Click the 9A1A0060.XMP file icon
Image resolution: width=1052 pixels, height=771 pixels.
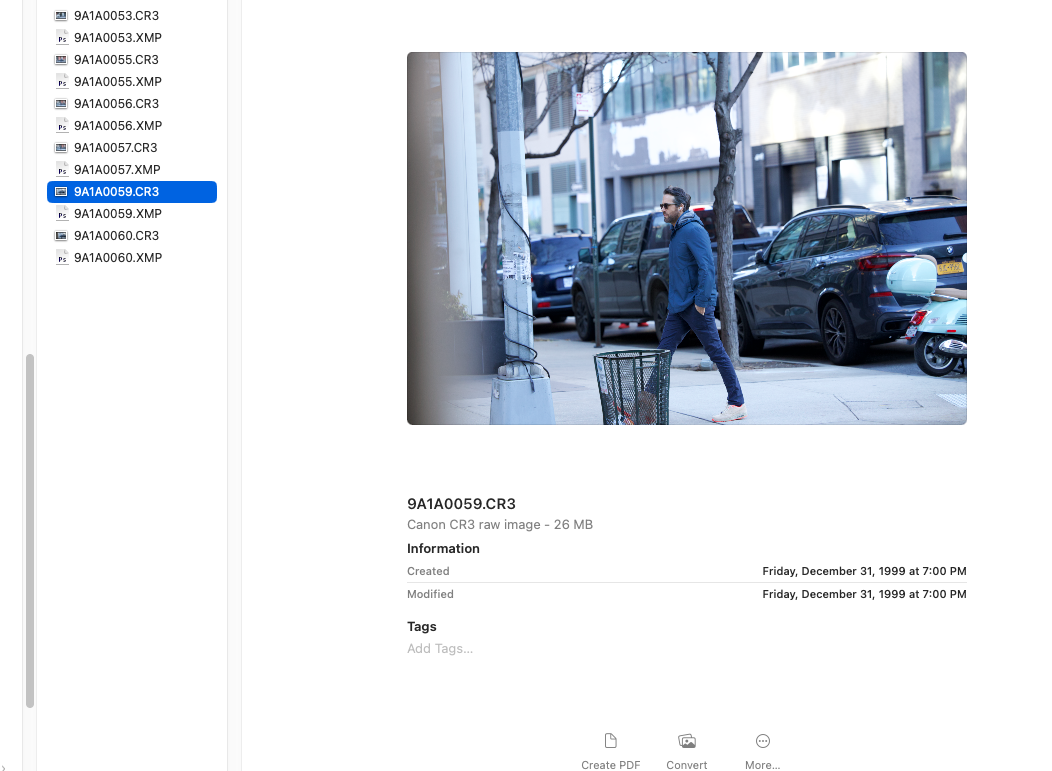pos(62,258)
